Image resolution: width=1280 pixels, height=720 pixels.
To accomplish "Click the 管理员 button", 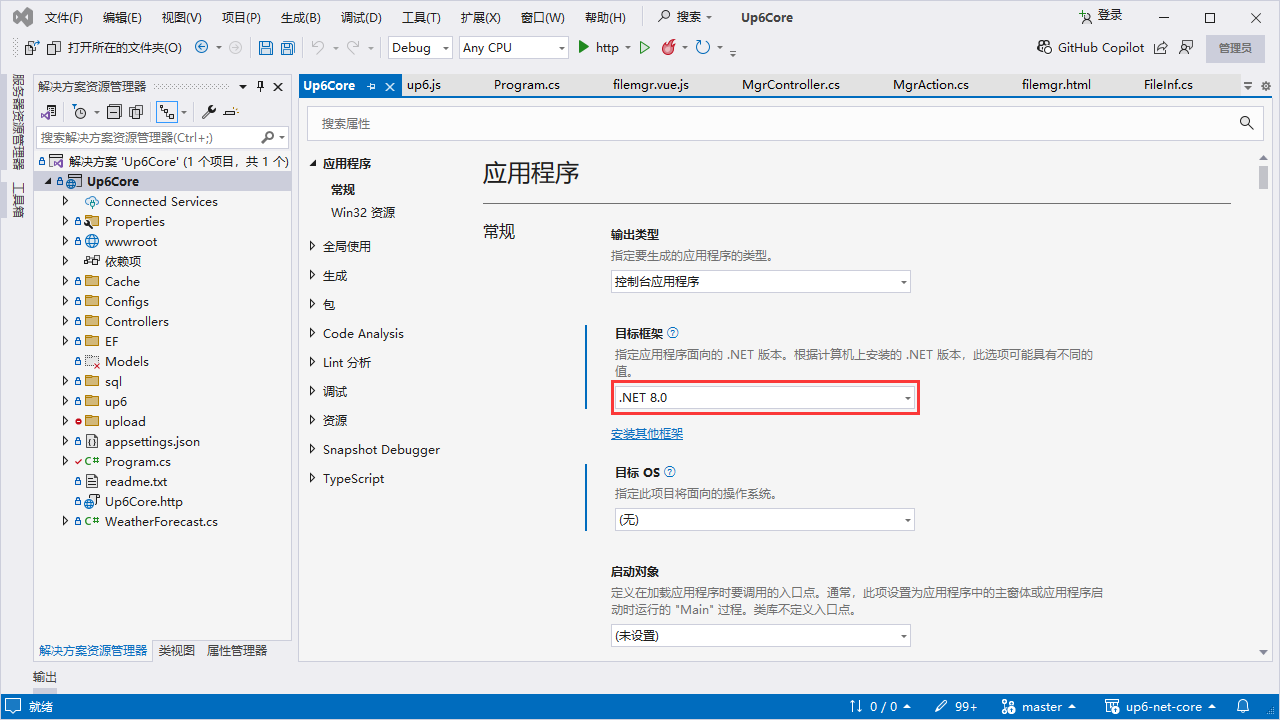I will (x=1235, y=48).
